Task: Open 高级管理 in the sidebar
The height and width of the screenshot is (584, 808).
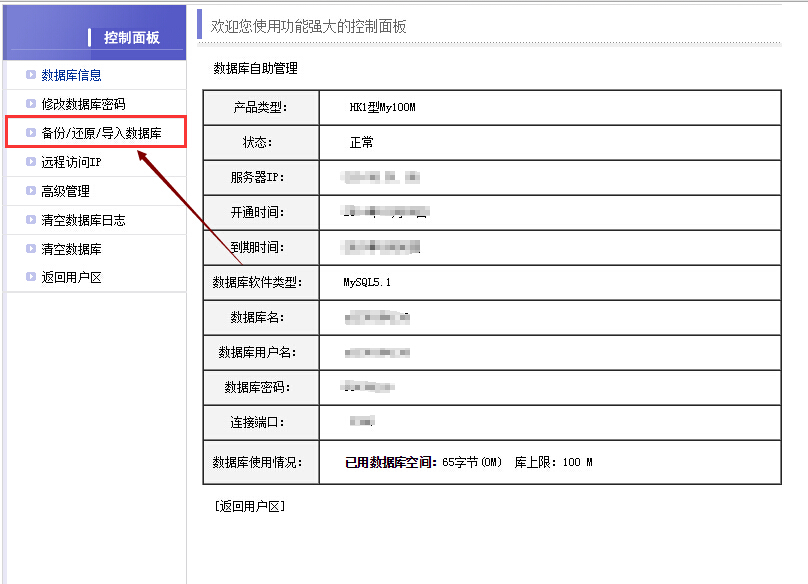Action: coord(65,191)
